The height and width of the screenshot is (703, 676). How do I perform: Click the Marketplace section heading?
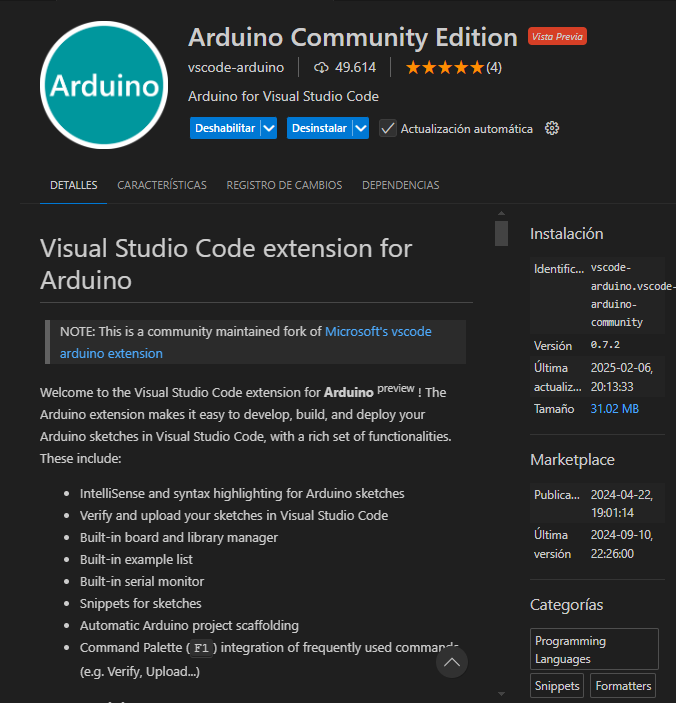point(572,460)
